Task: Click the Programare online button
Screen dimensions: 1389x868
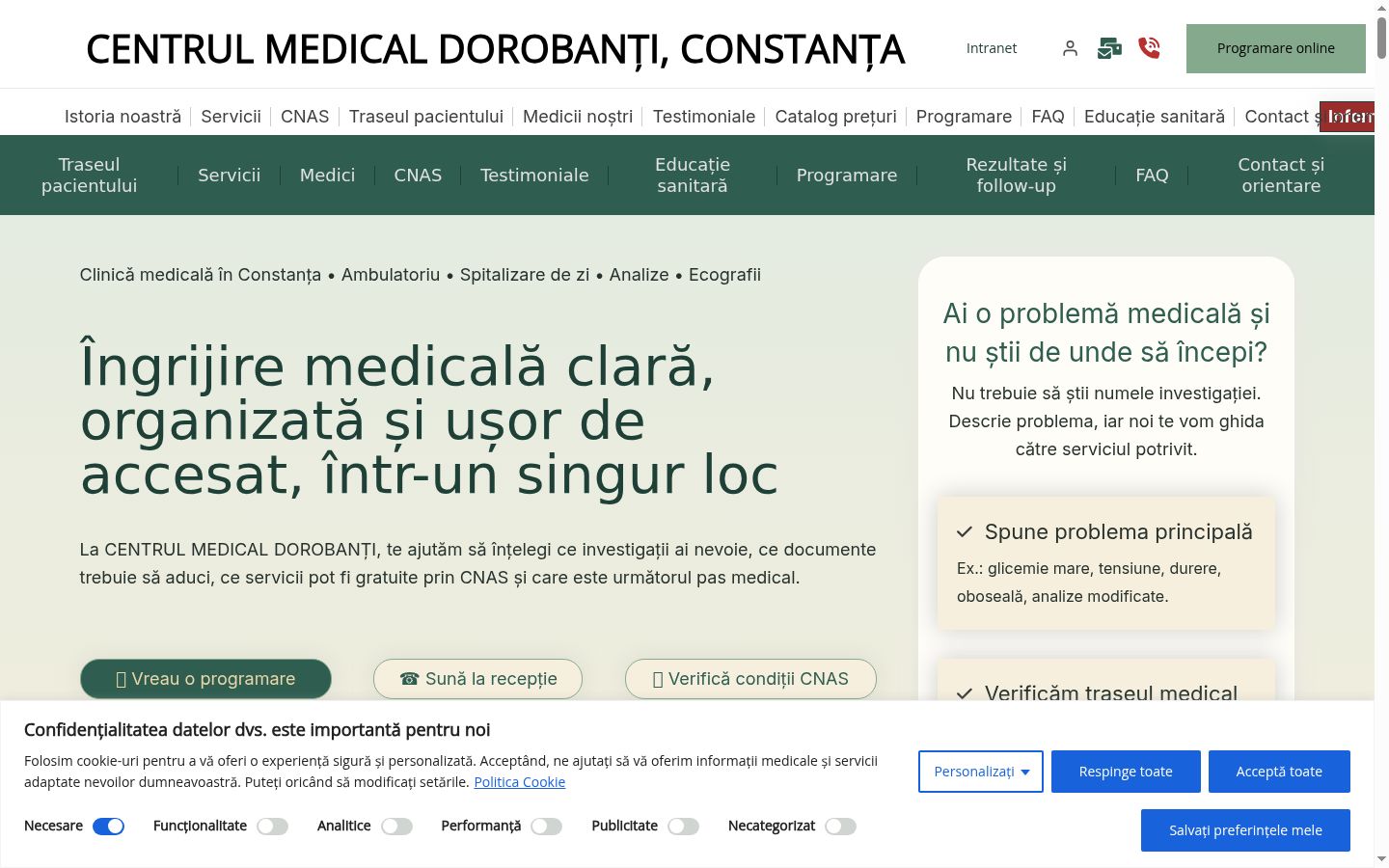Action: pos(1276,48)
